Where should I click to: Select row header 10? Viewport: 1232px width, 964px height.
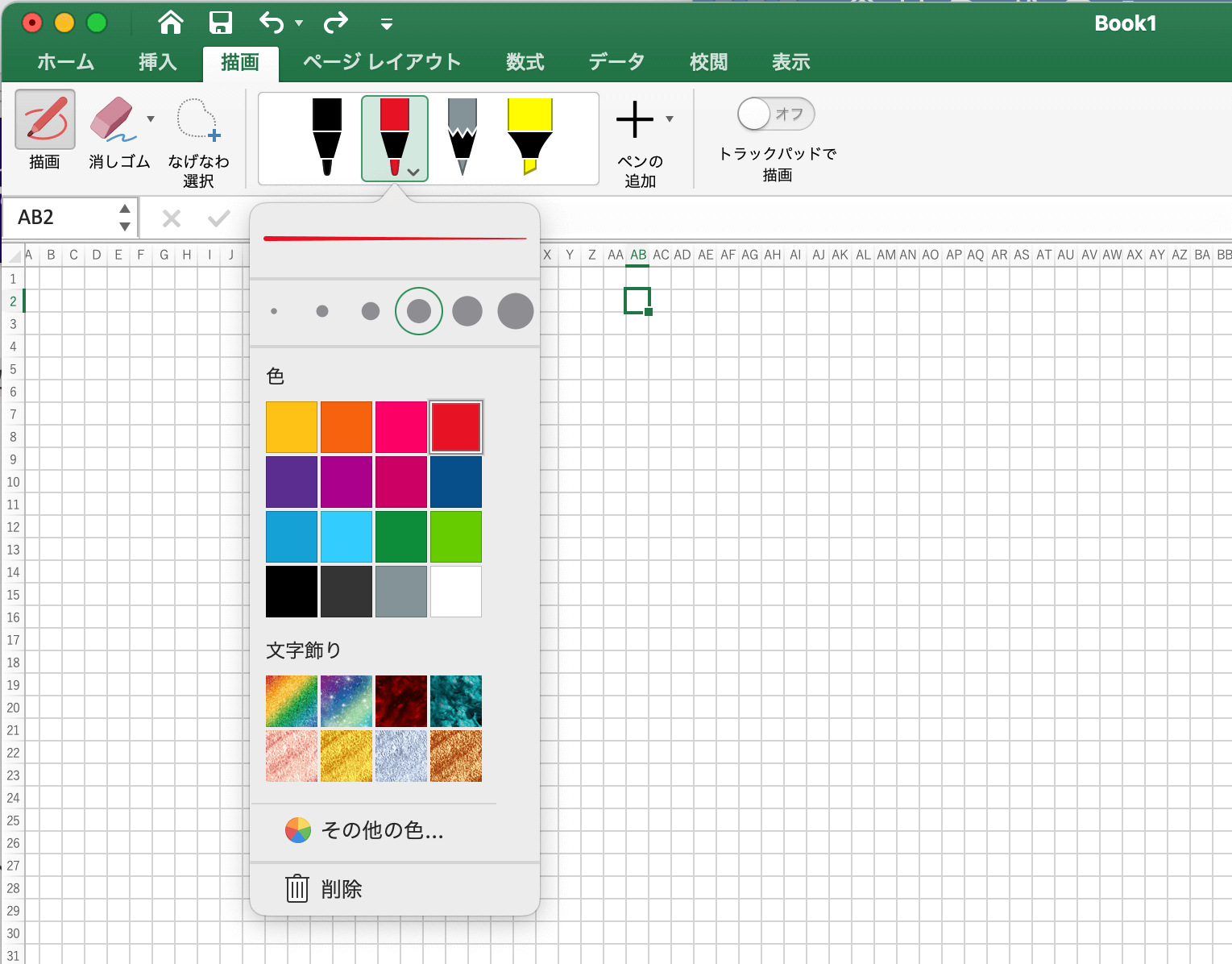click(13, 482)
